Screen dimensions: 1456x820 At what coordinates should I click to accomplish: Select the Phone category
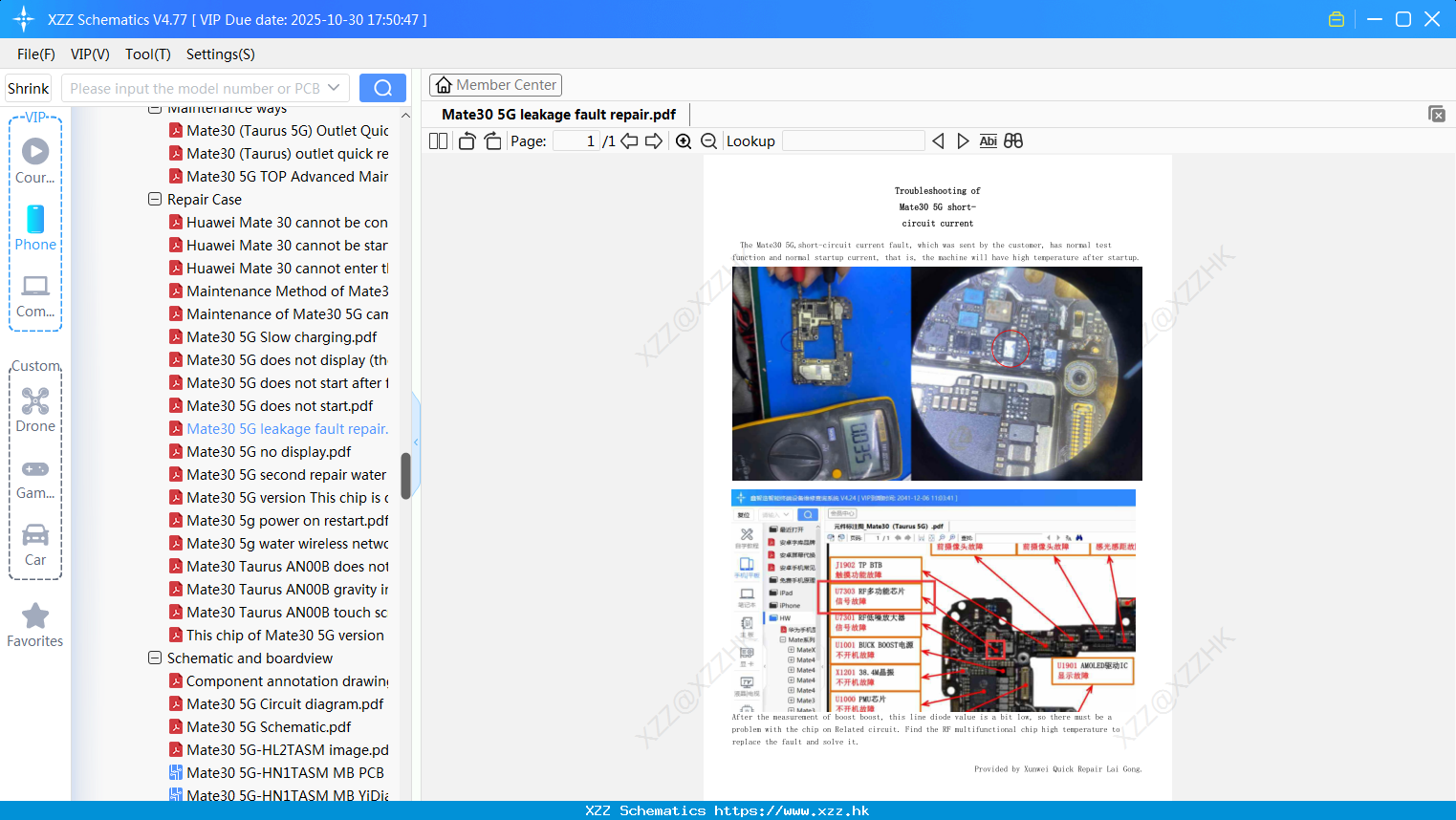pyautogui.click(x=35, y=228)
